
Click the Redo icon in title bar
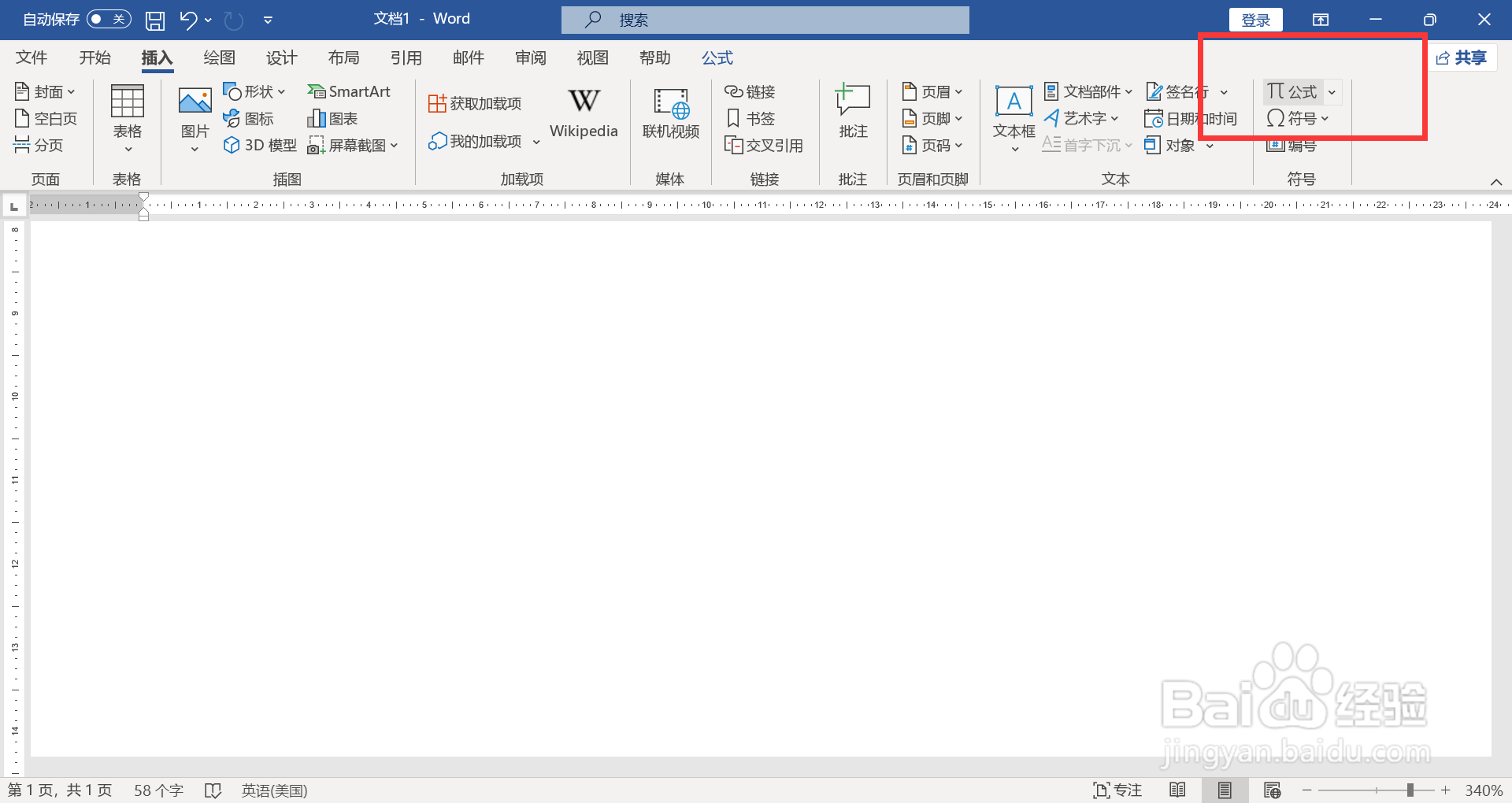pyautogui.click(x=234, y=20)
